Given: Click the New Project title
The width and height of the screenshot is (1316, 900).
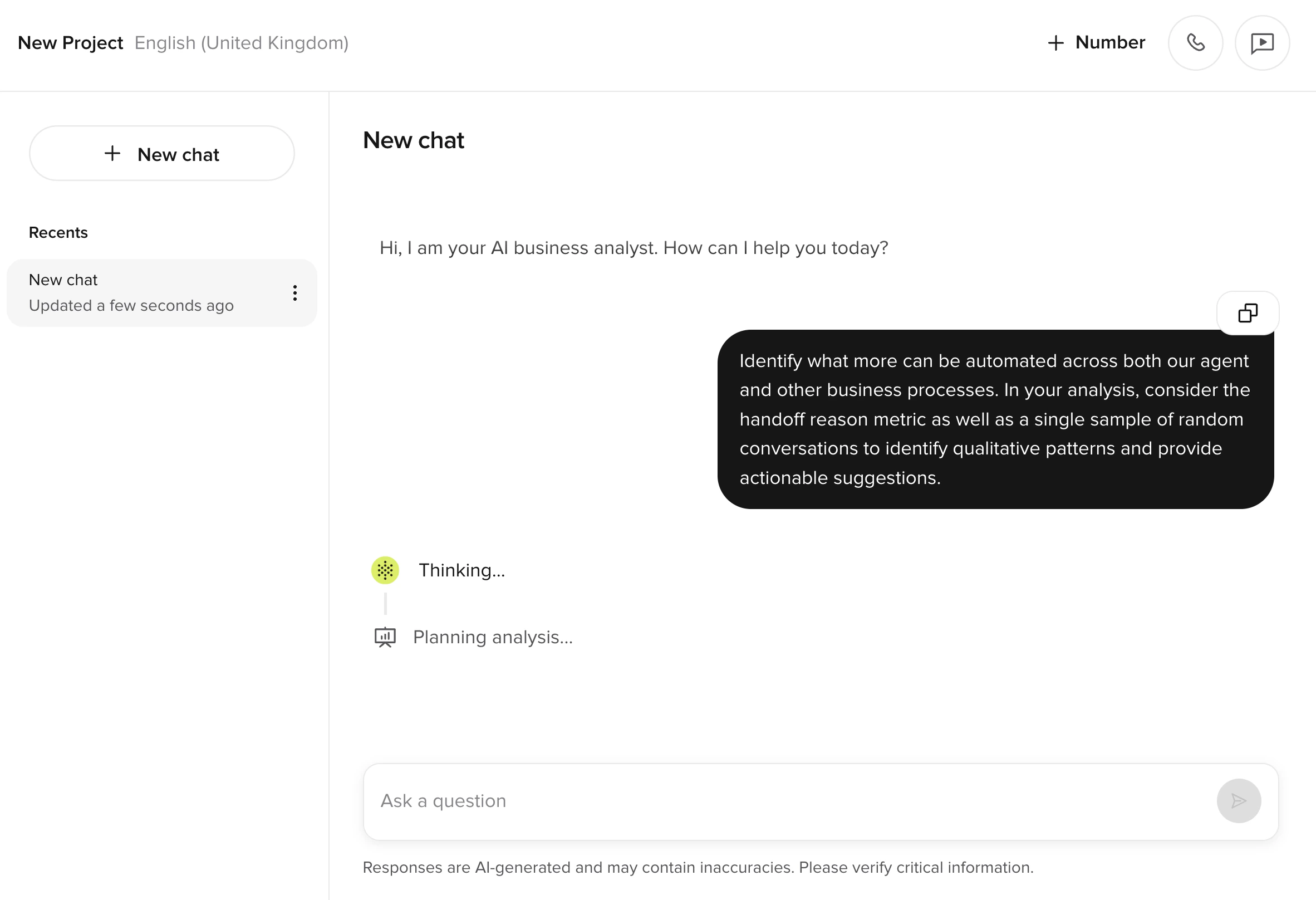Looking at the screenshot, I should pos(70,43).
